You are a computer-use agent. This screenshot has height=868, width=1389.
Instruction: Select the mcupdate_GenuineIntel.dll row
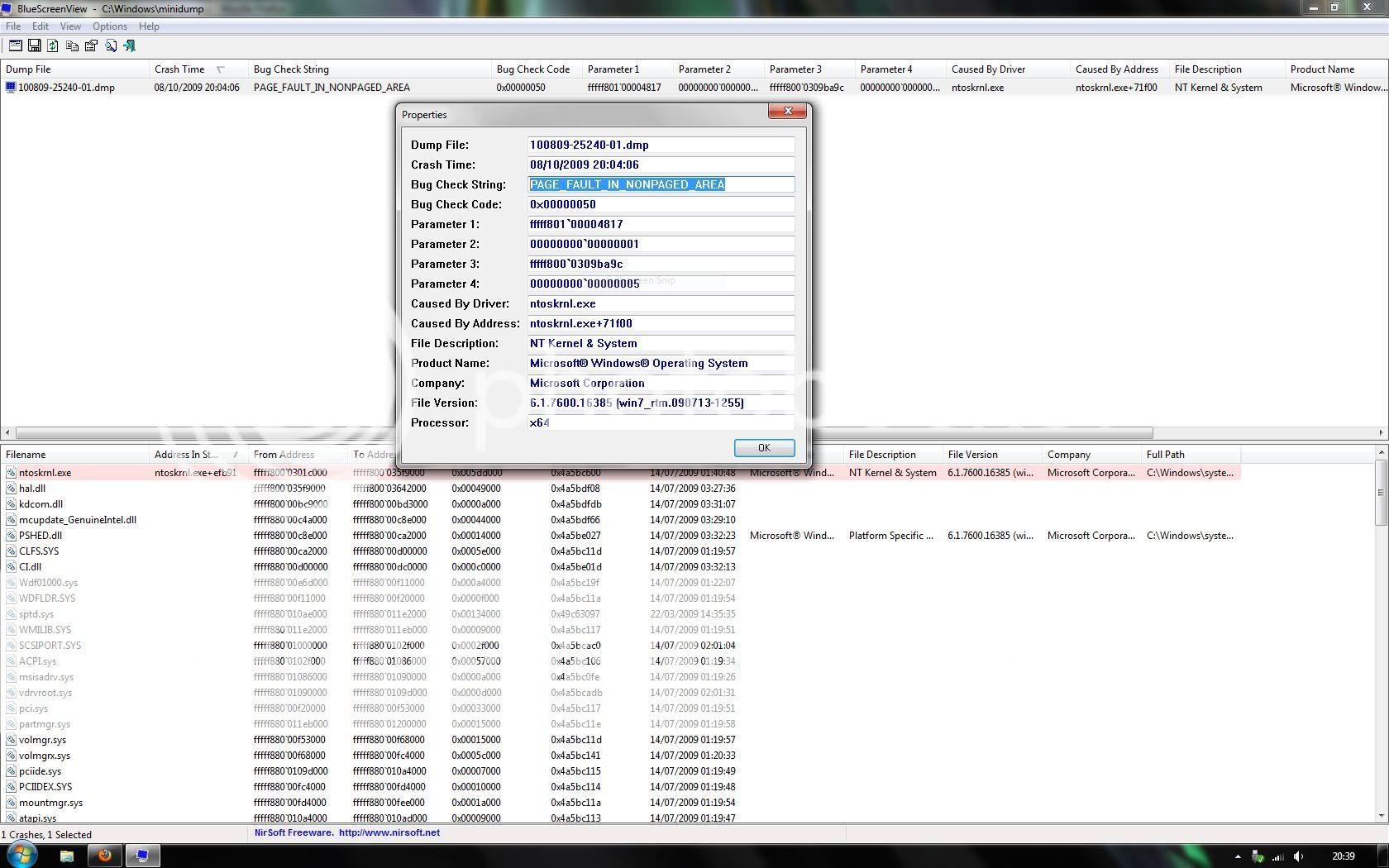click(620, 520)
